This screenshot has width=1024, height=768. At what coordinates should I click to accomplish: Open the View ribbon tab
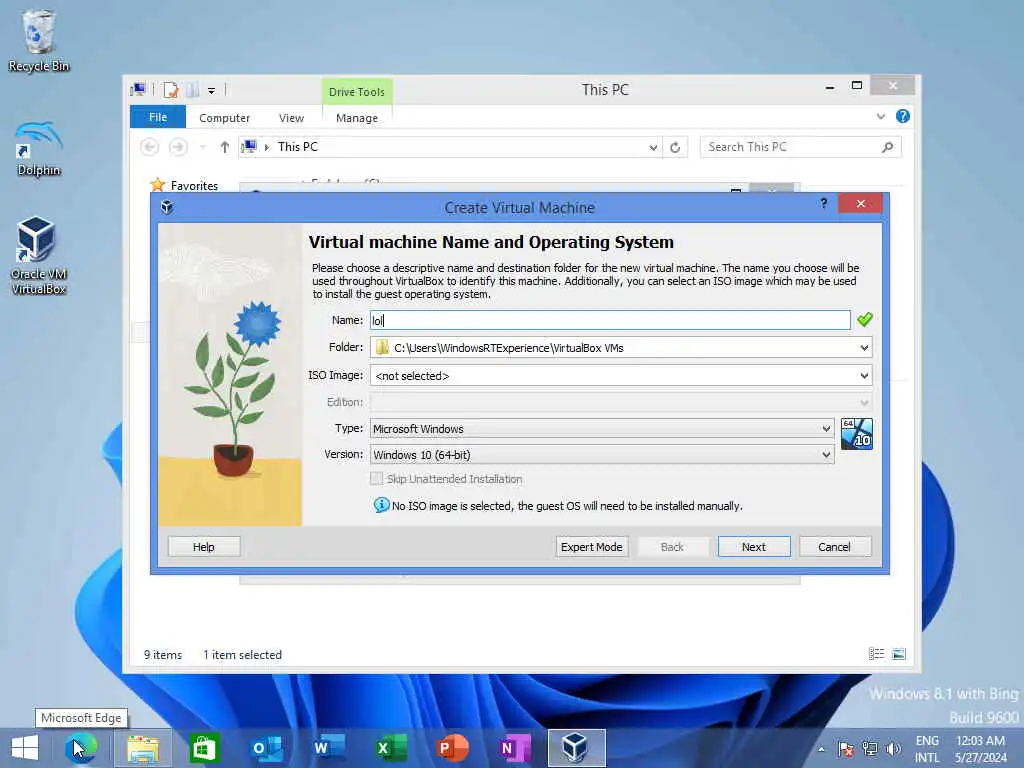tap(291, 118)
